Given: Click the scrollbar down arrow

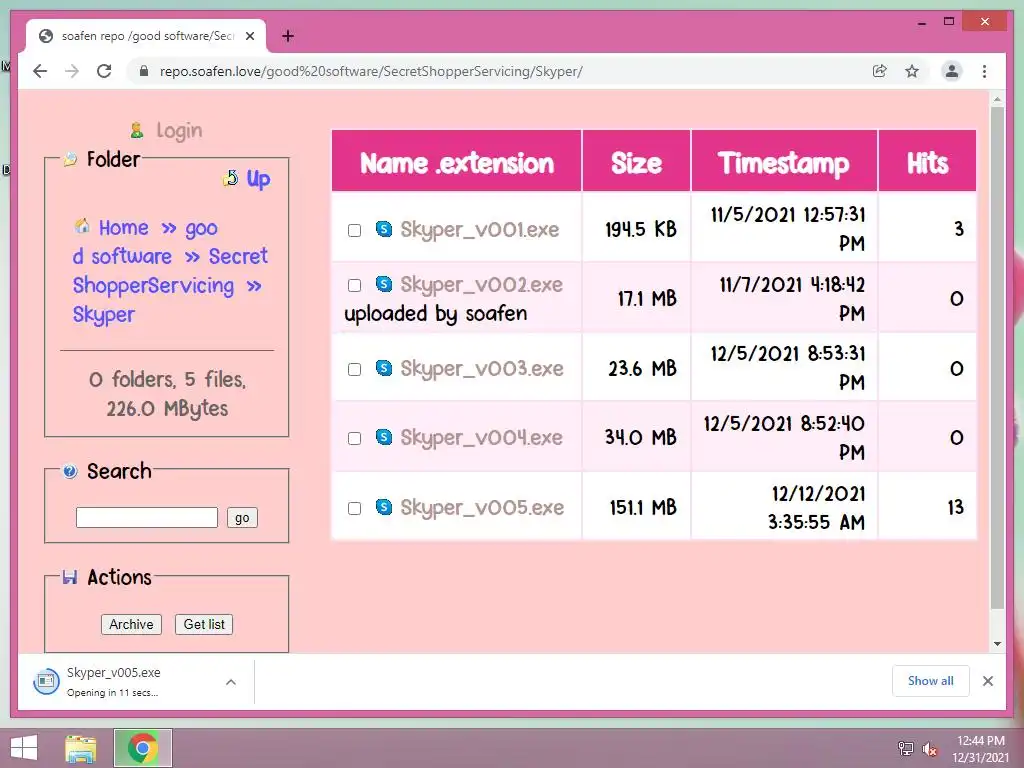Looking at the screenshot, I should [997, 643].
